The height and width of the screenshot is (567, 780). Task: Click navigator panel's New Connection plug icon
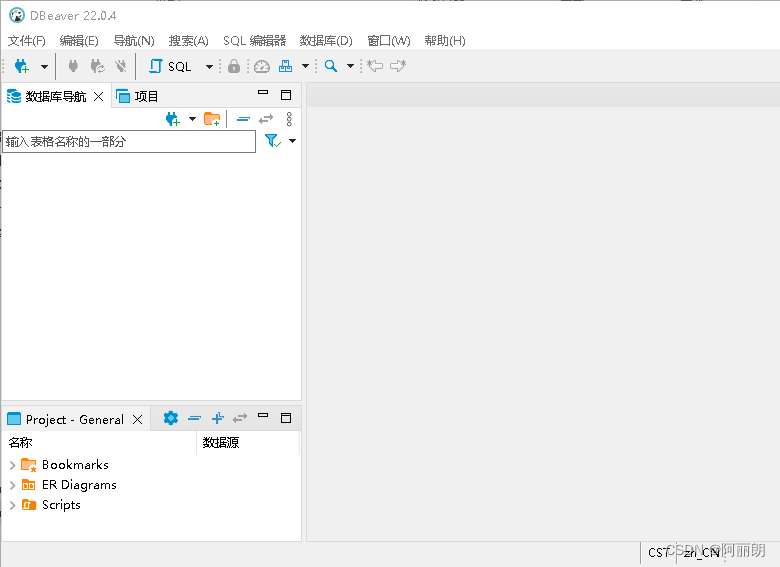pyautogui.click(x=173, y=119)
